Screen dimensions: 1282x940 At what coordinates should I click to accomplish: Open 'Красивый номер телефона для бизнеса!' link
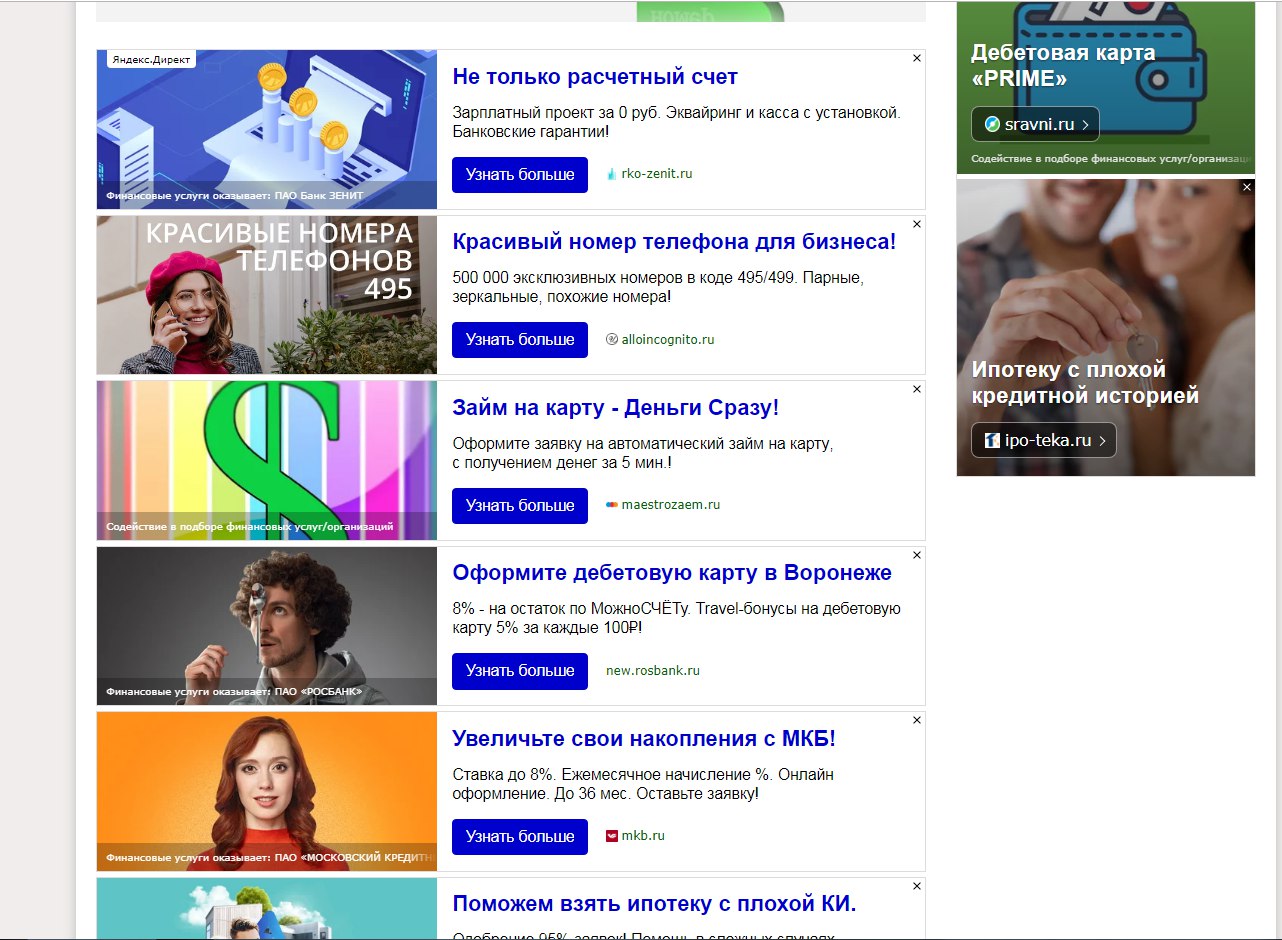674,242
